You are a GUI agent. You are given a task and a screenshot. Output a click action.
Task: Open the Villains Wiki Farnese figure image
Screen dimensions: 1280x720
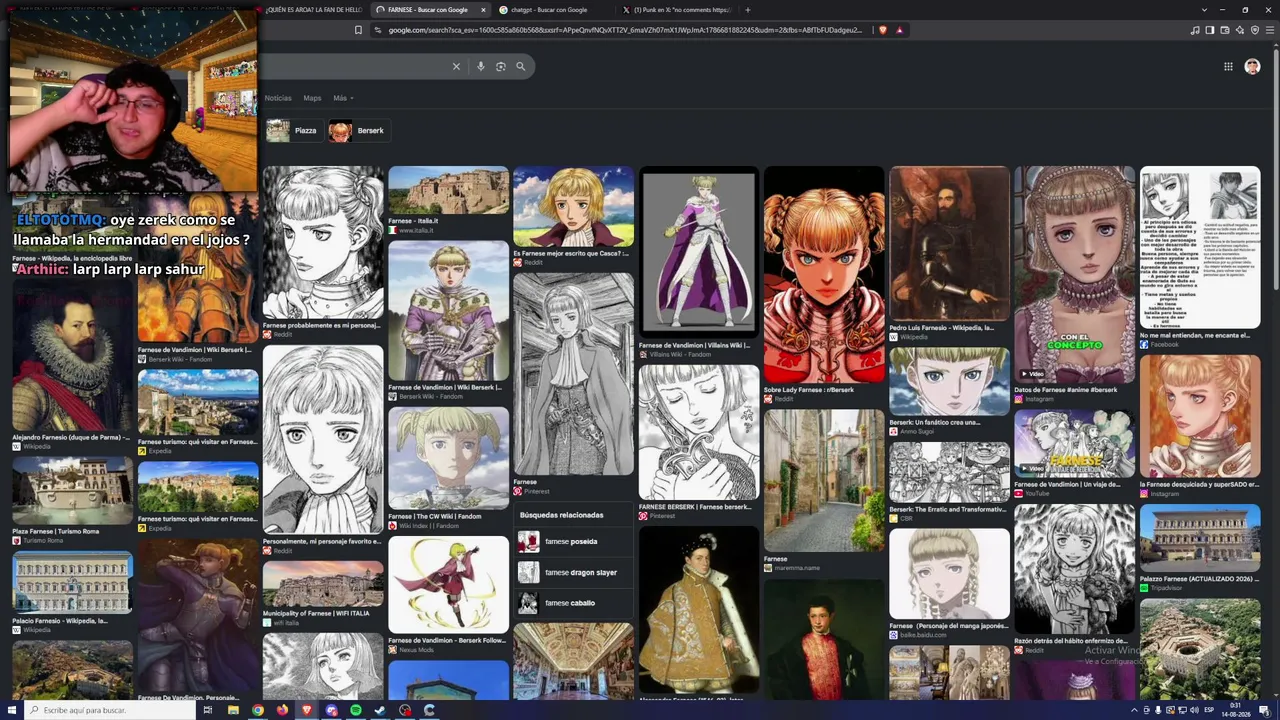point(699,250)
